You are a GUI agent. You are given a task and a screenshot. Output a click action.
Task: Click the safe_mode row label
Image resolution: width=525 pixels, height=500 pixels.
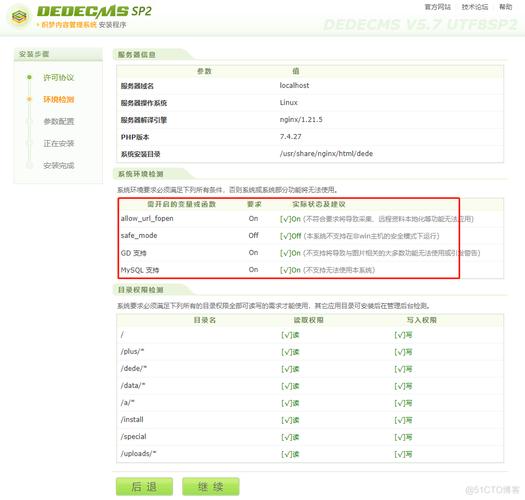[139, 235]
